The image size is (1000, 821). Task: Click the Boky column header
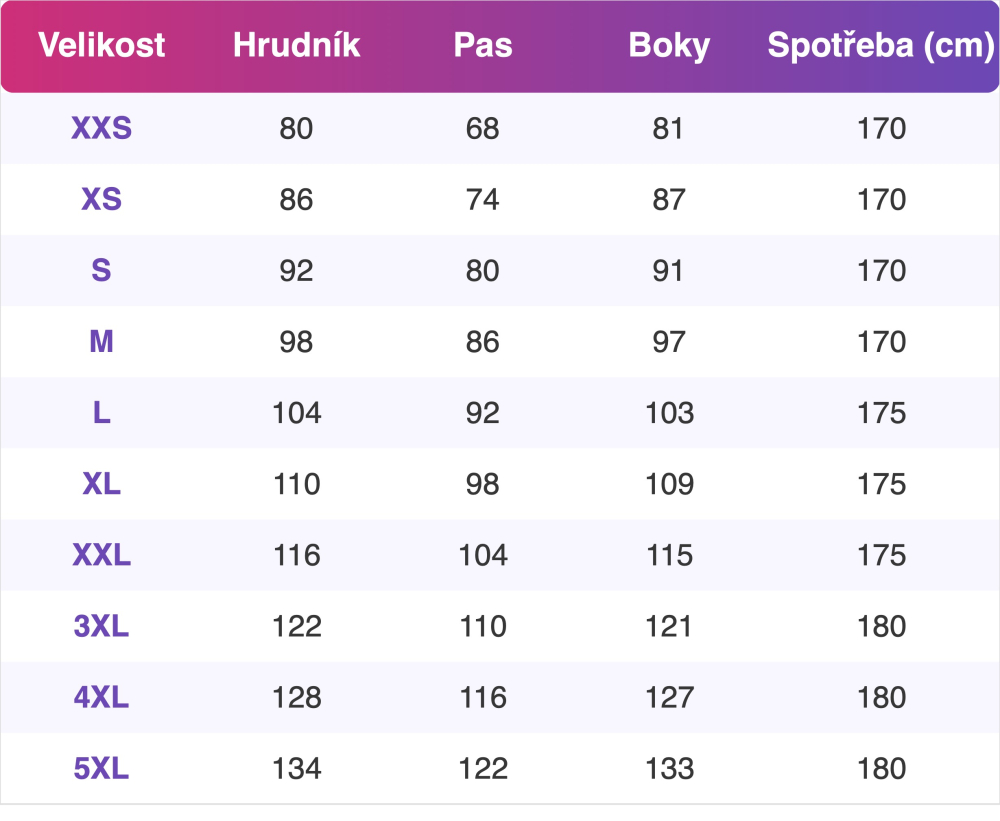coord(669,46)
